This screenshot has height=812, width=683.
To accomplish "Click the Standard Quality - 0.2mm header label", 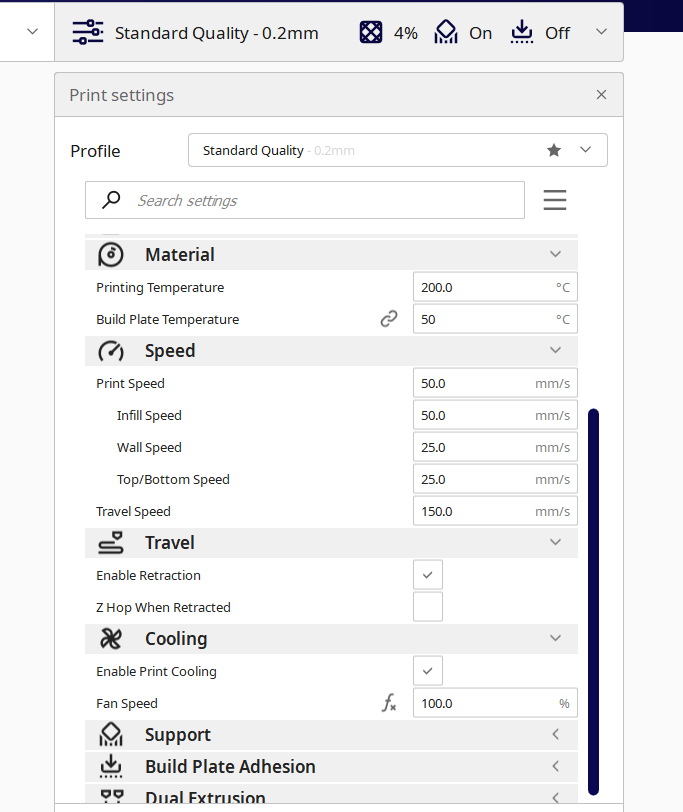I will click(x=216, y=33).
